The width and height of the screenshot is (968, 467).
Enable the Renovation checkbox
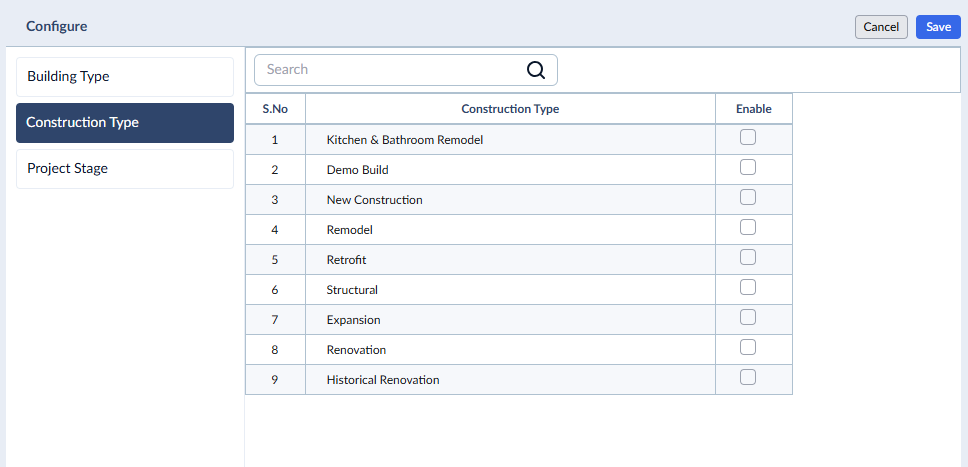(748, 347)
